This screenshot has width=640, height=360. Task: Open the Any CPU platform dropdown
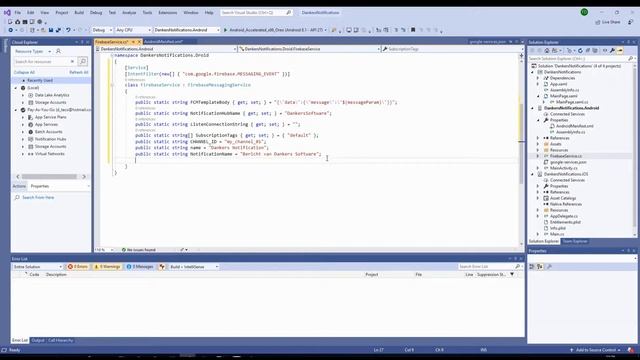[133, 30]
